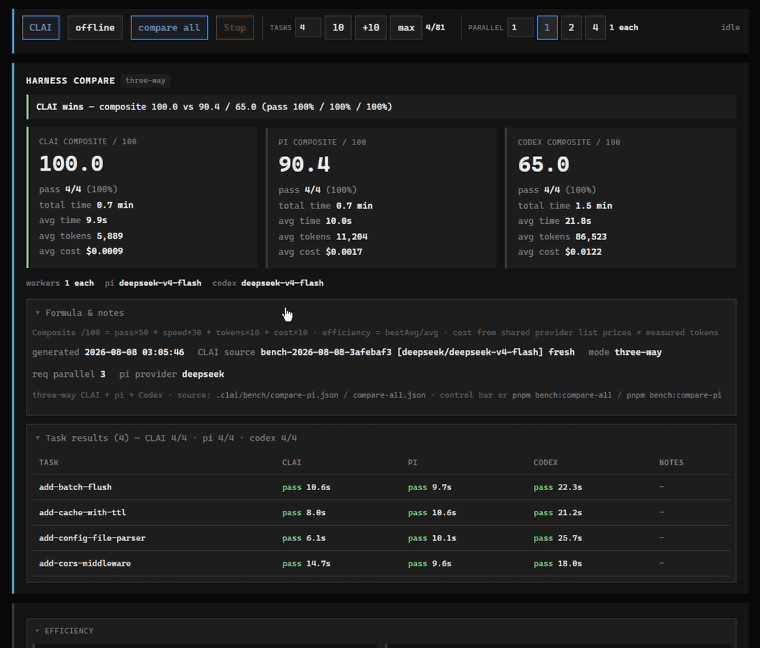Click the add-batch-flush task row
The height and width of the screenshot is (648, 760).
(x=381, y=487)
